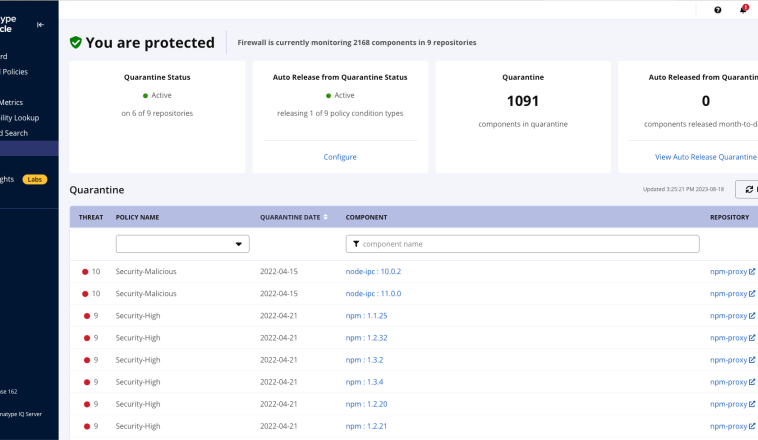Click the green shield protected icon
This screenshot has height=440, width=758.
76,43
